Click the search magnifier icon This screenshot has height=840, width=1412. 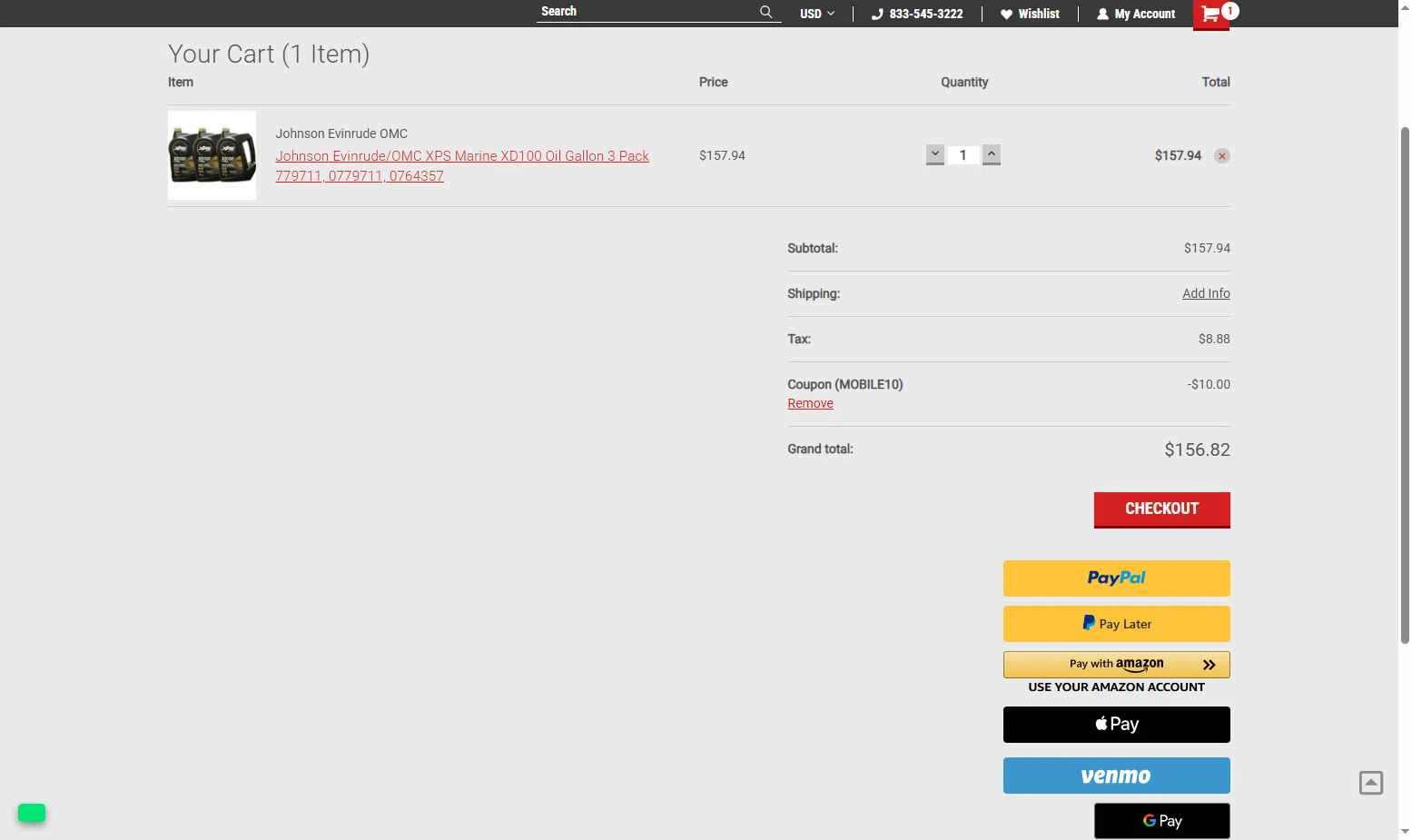[x=765, y=12]
